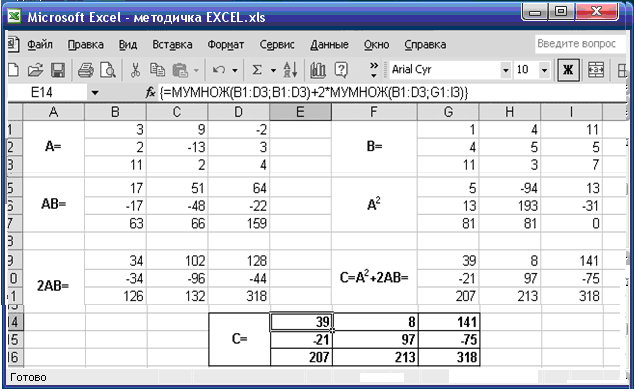The width and height of the screenshot is (636, 391).
Task: Select column B header
Action: [115, 112]
